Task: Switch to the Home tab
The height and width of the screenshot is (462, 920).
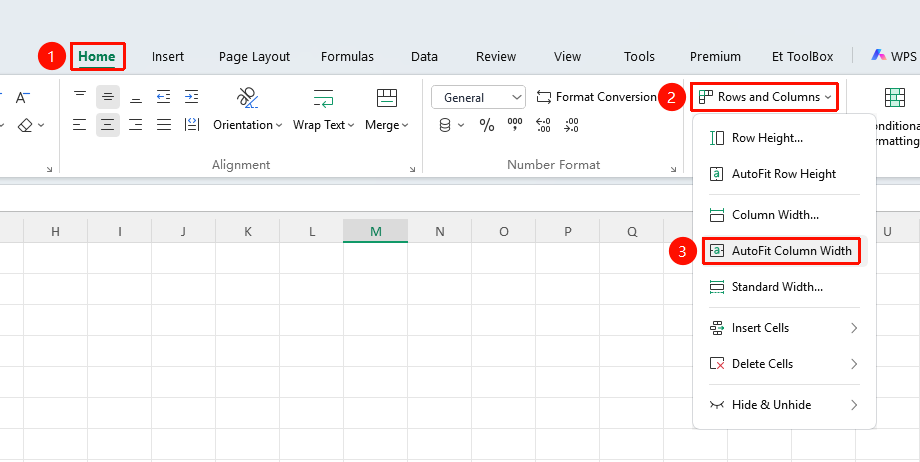Action: tap(97, 56)
